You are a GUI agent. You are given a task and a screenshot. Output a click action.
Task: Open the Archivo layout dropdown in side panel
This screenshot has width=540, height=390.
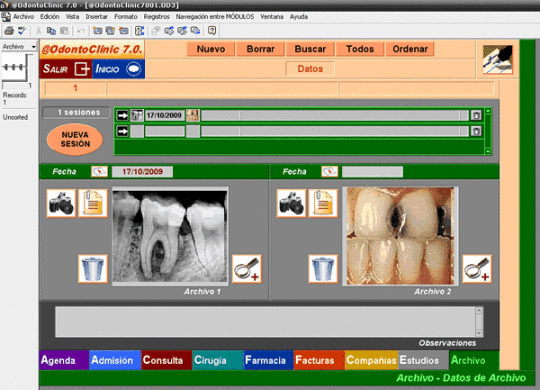click(19, 47)
